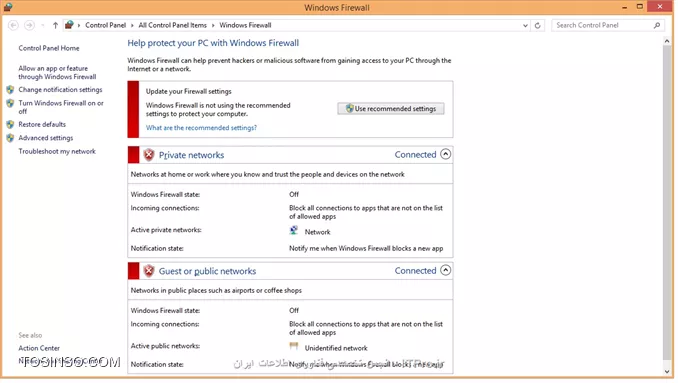
Task: Click the Unidentified network label
Action: point(336,348)
